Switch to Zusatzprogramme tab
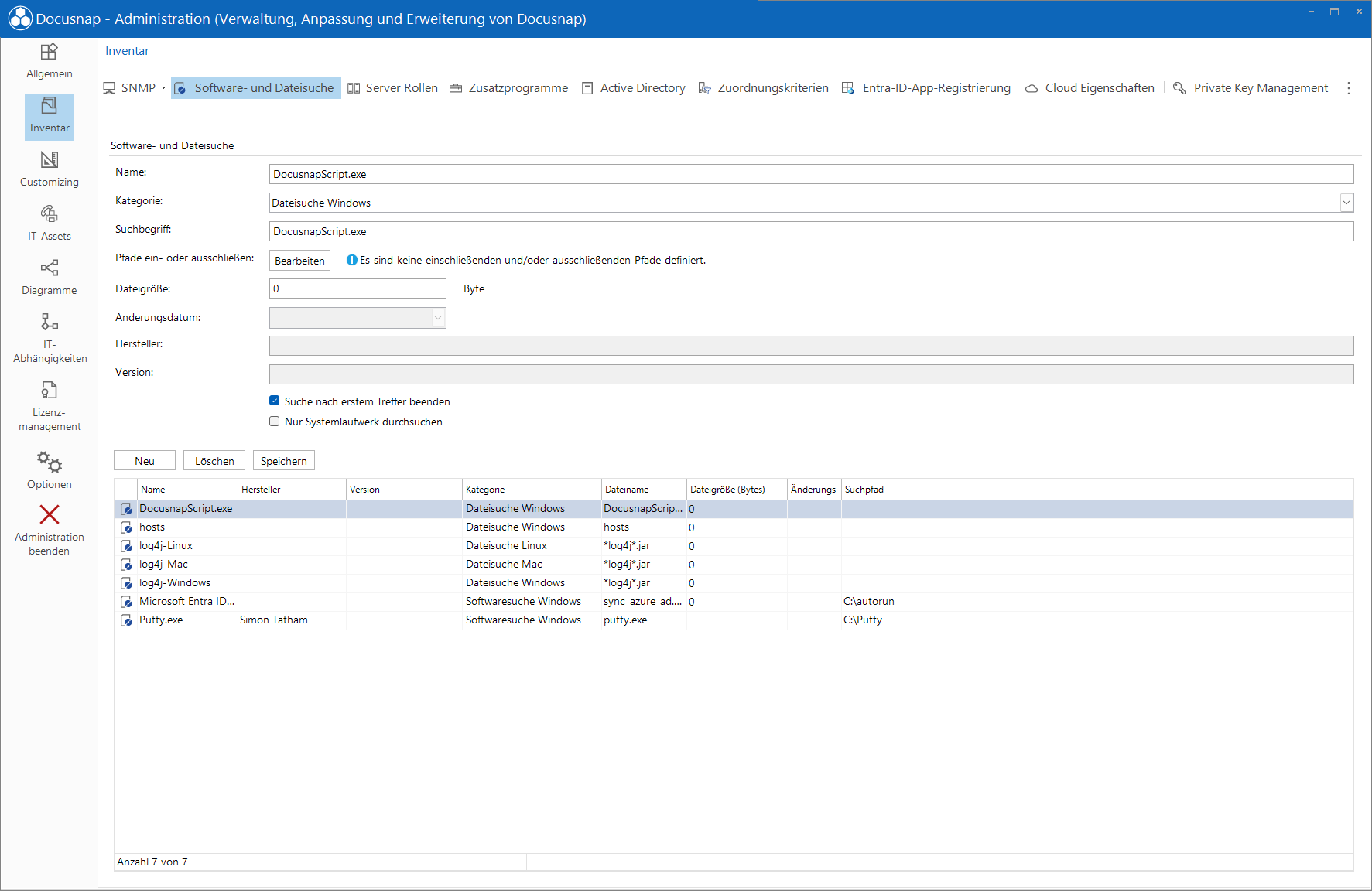This screenshot has height=891, width=1372. (509, 88)
